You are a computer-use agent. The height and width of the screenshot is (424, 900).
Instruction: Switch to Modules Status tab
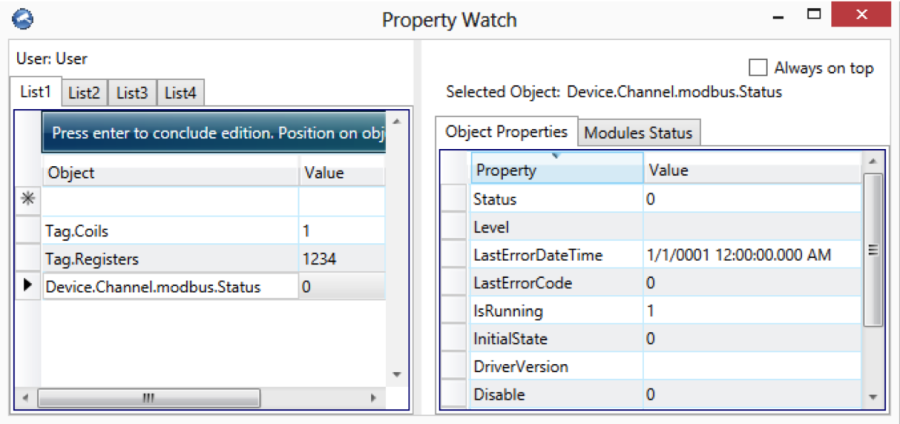pyautogui.click(x=637, y=133)
